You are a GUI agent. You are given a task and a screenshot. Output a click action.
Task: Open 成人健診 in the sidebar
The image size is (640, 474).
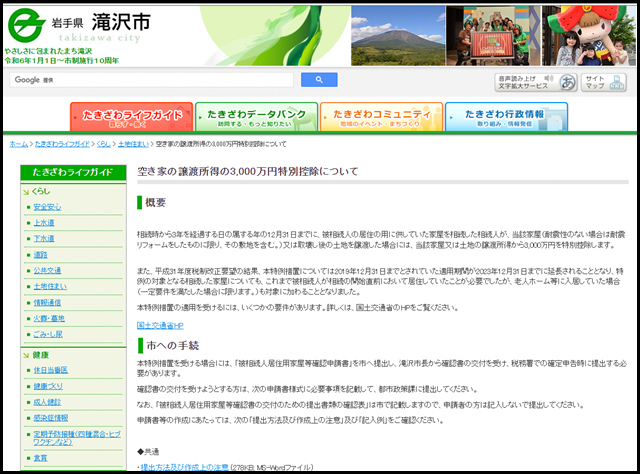click(x=47, y=402)
